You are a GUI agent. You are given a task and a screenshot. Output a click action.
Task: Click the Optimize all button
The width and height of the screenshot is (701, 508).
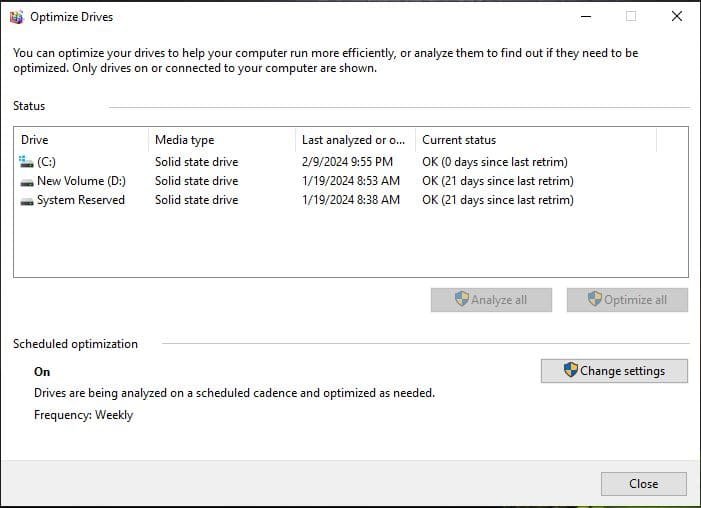pos(627,300)
